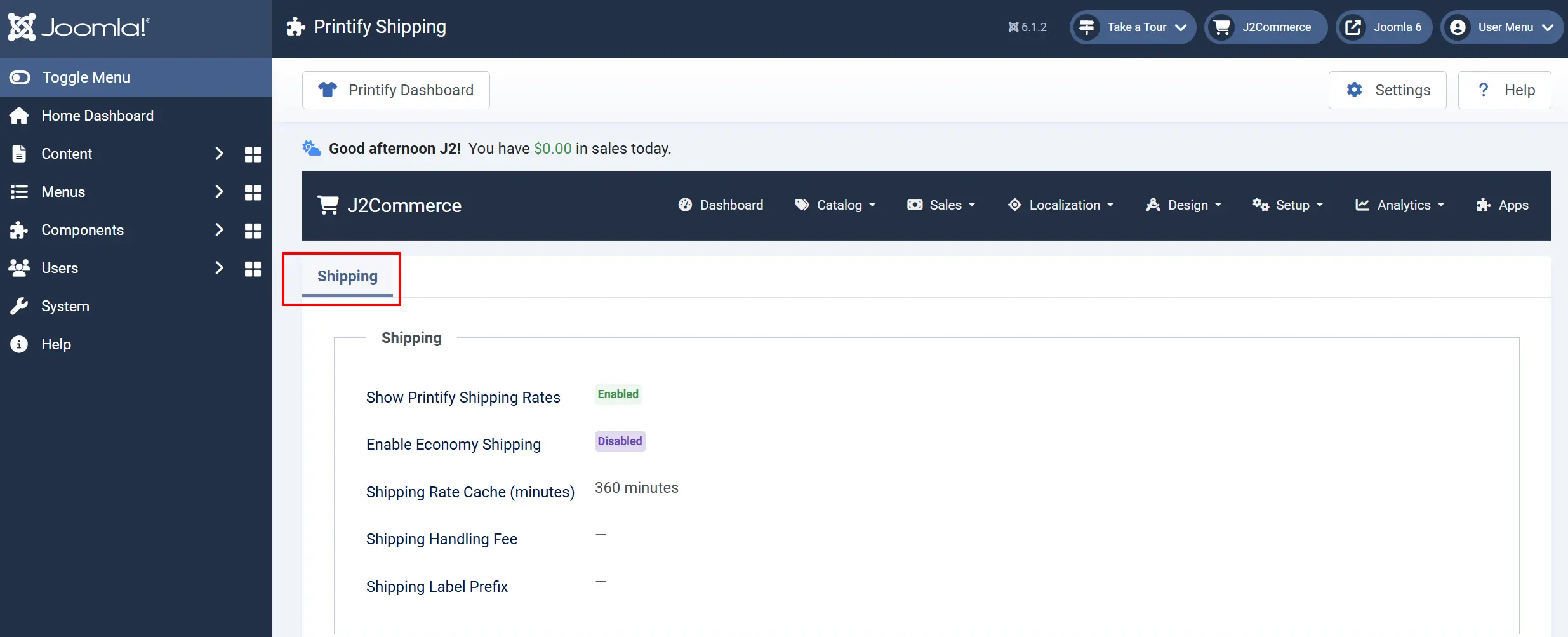Click the Content file icon
Viewport: 1568px width, 637px height.
click(x=19, y=154)
